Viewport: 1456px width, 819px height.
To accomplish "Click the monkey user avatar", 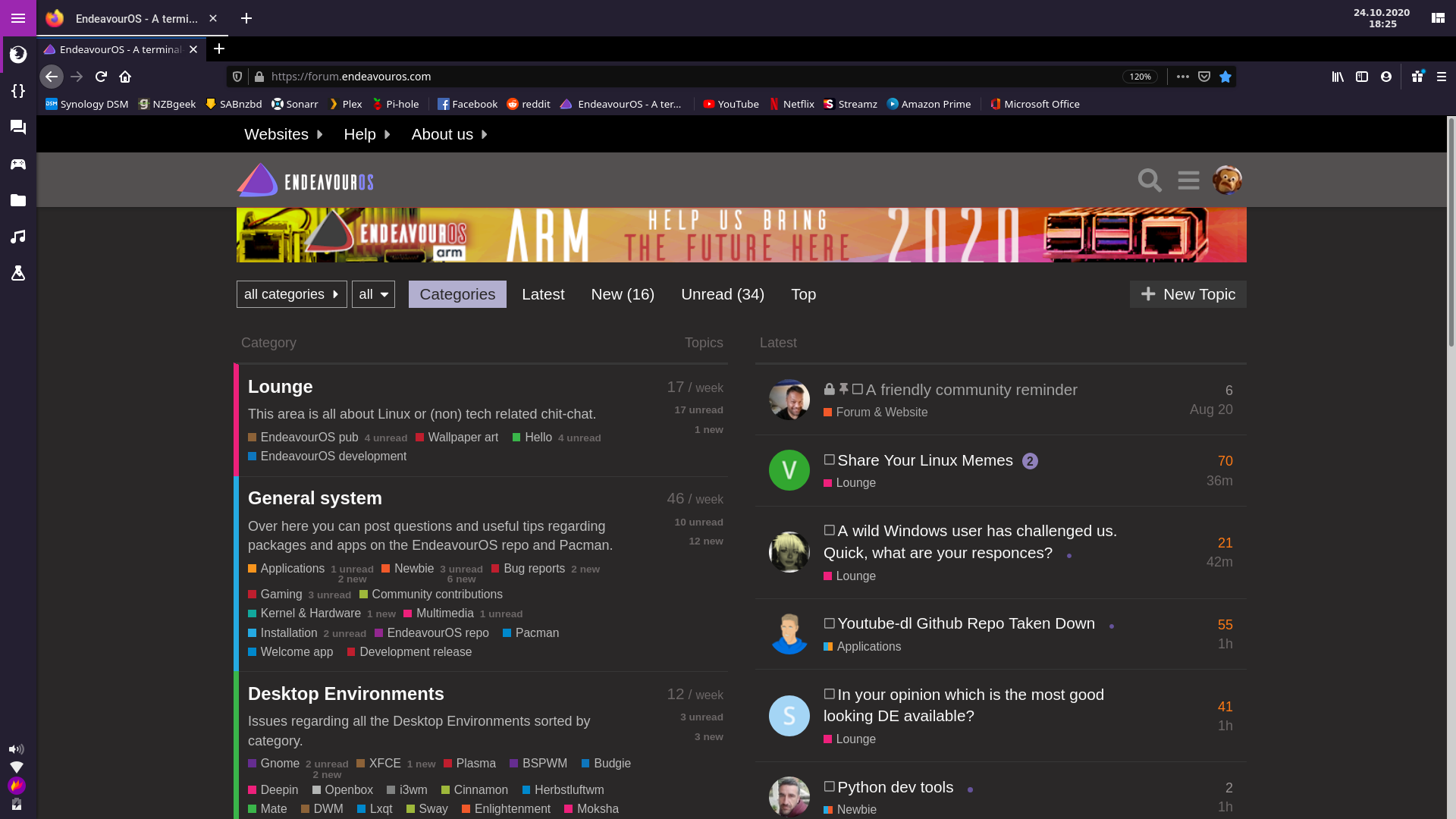I will (x=1227, y=180).
